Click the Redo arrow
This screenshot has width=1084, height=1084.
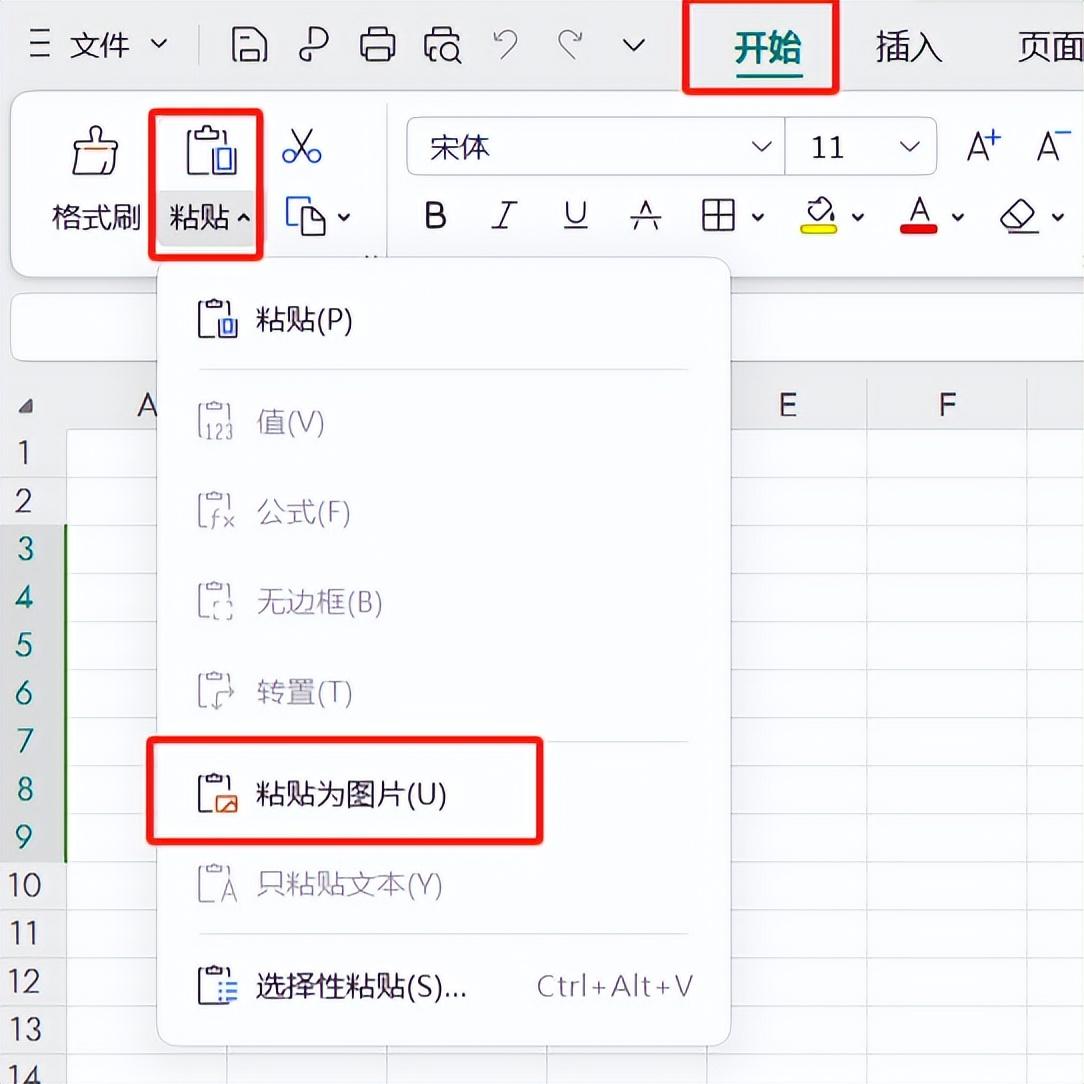[570, 45]
